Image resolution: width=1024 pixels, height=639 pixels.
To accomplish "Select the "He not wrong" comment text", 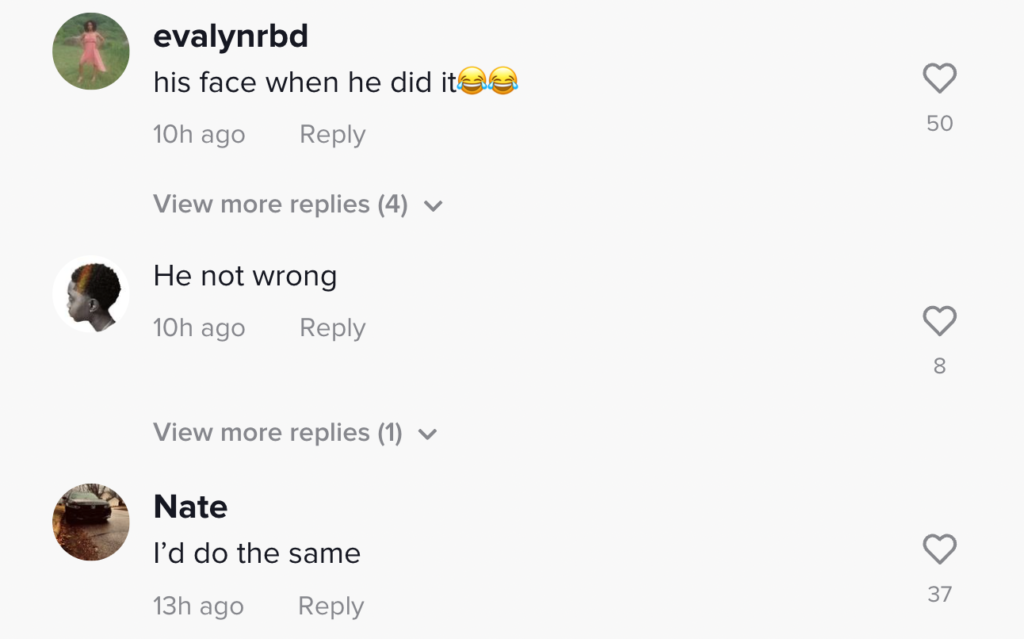I will click(245, 276).
